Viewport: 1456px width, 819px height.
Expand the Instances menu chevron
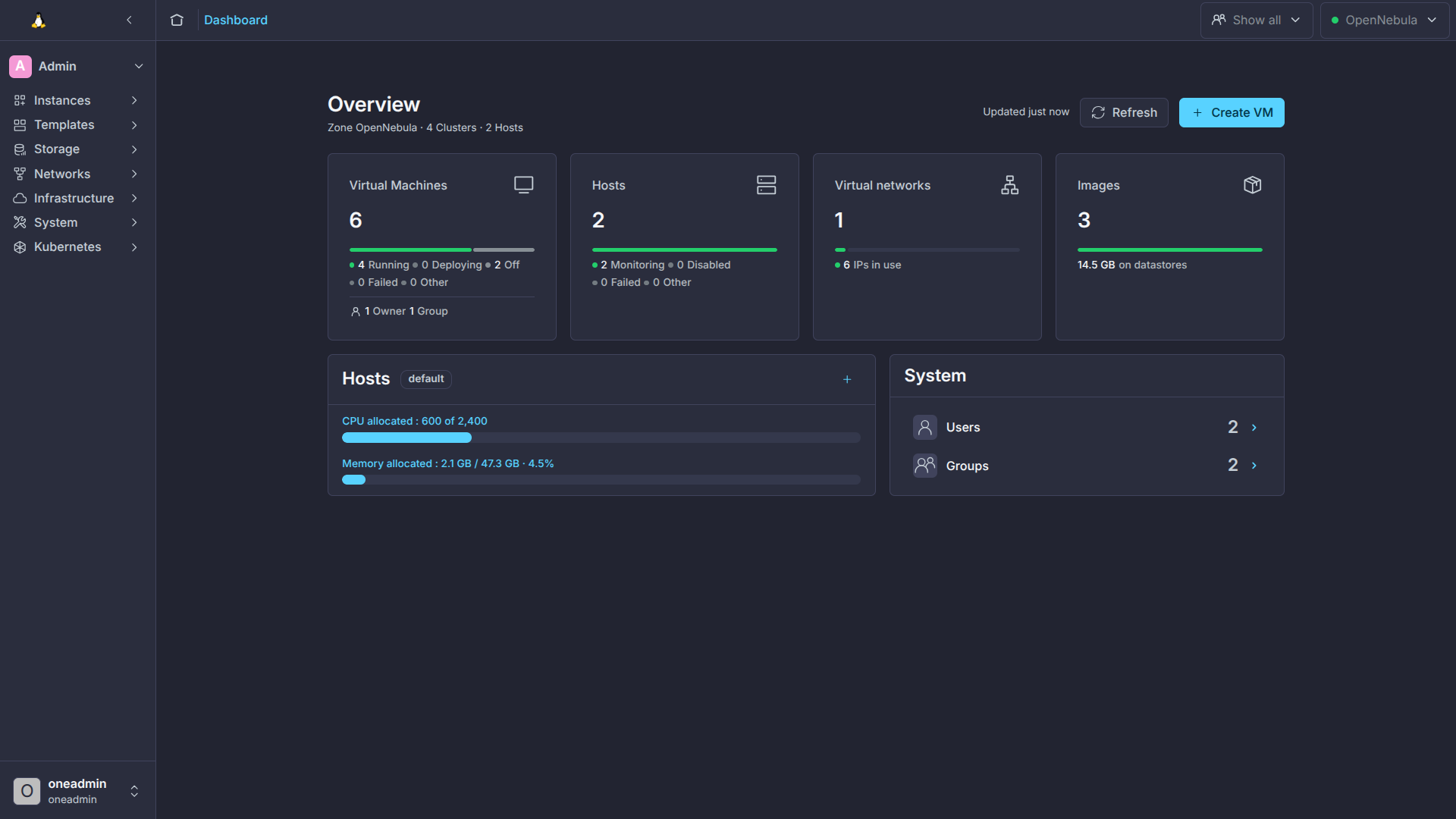(x=134, y=101)
